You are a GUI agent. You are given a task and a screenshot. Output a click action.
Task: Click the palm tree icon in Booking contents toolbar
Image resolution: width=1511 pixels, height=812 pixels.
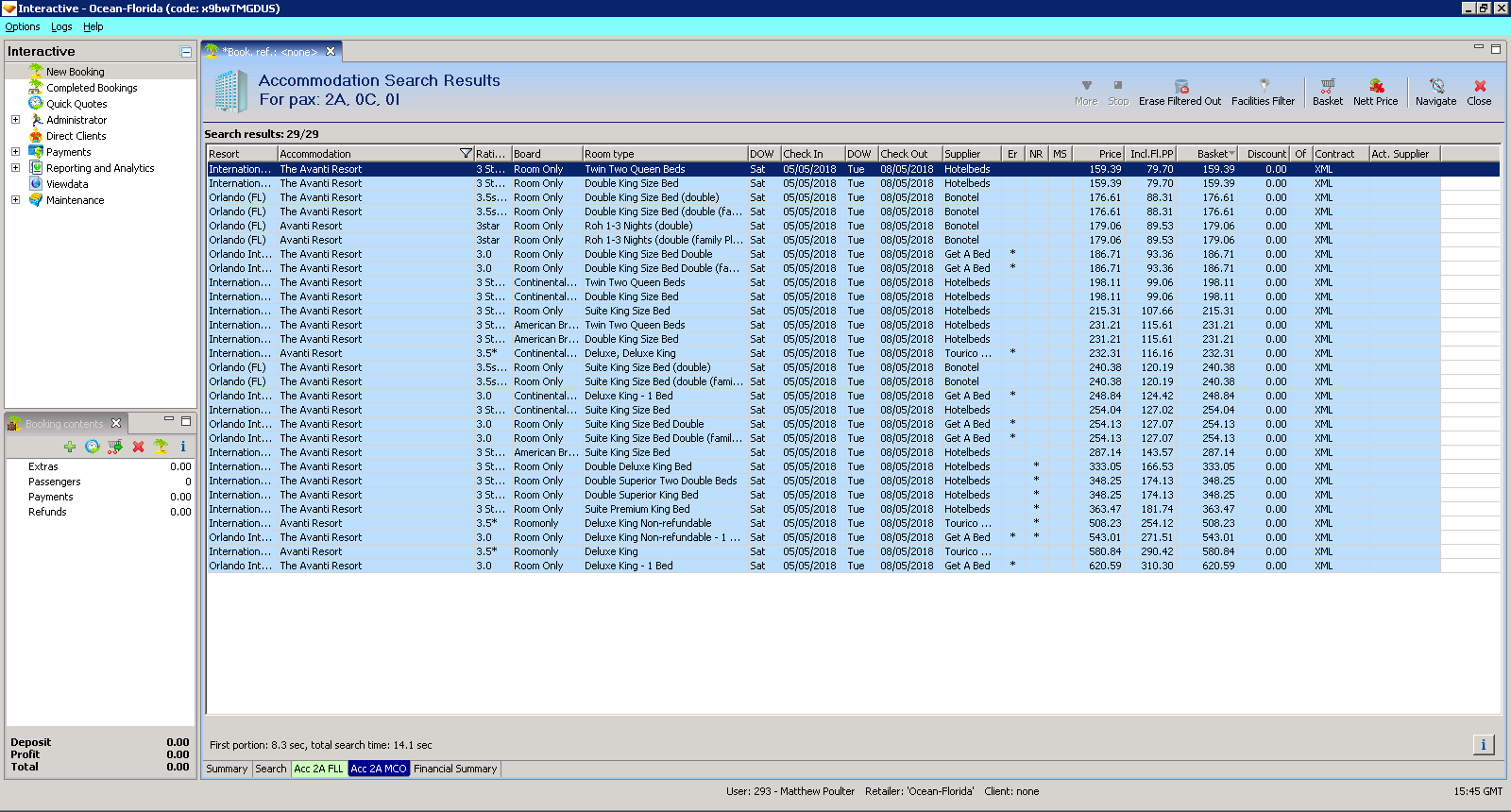pyautogui.click(x=161, y=447)
